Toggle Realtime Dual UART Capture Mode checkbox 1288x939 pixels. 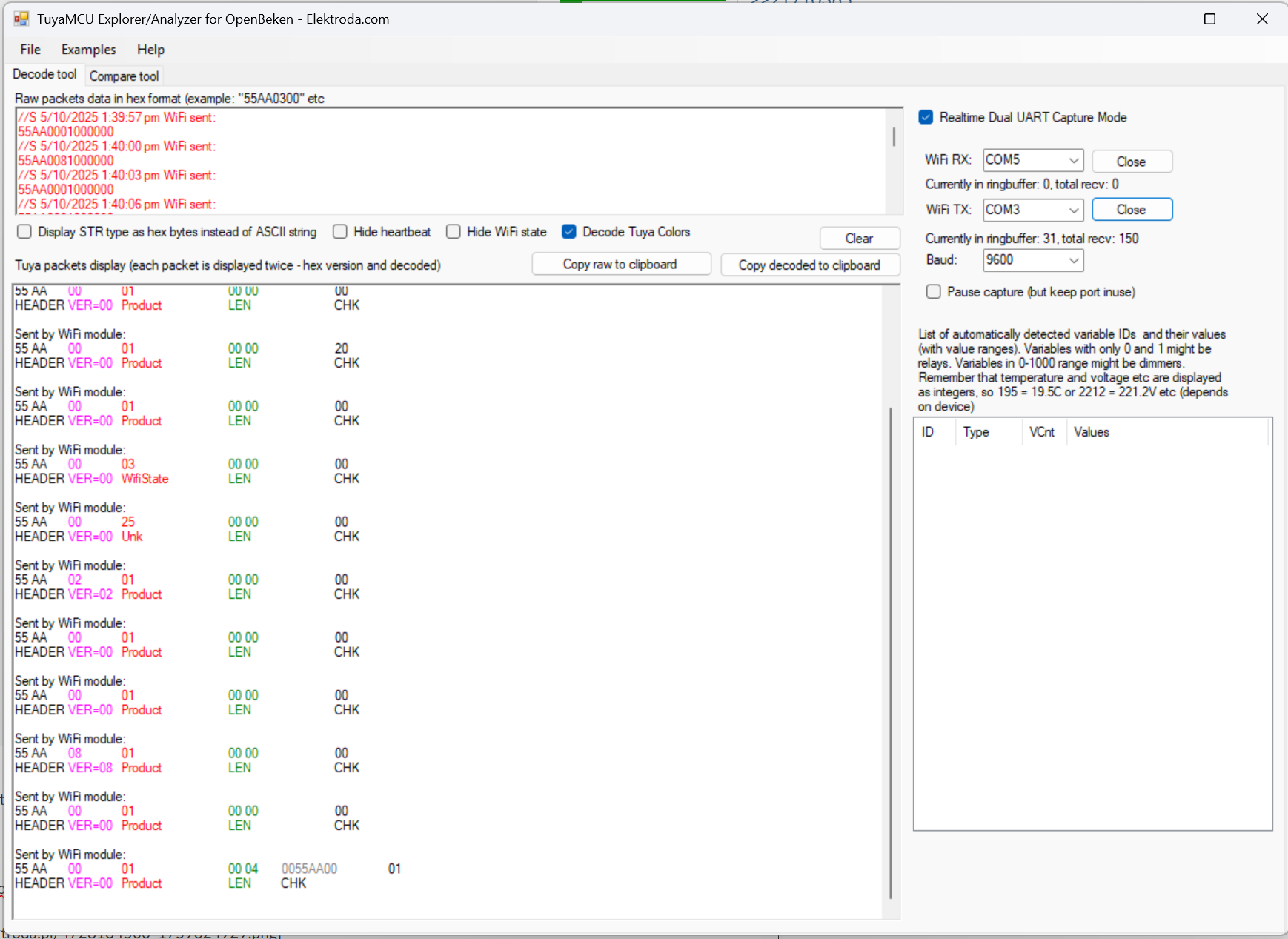pyautogui.click(x=926, y=117)
